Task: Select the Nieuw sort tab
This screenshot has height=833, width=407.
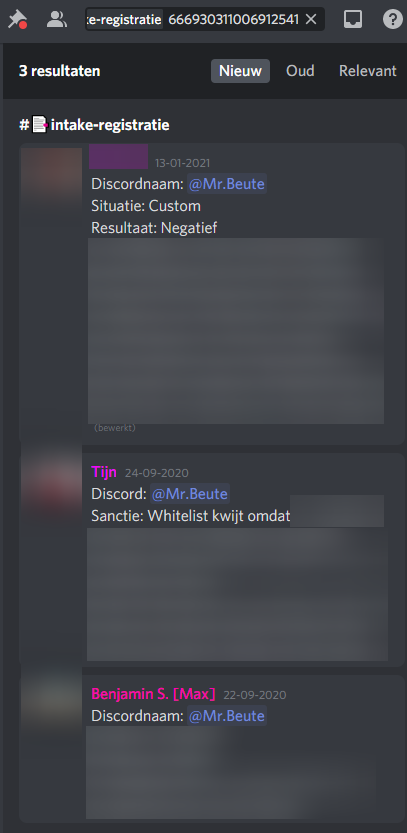Action: tap(240, 71)
